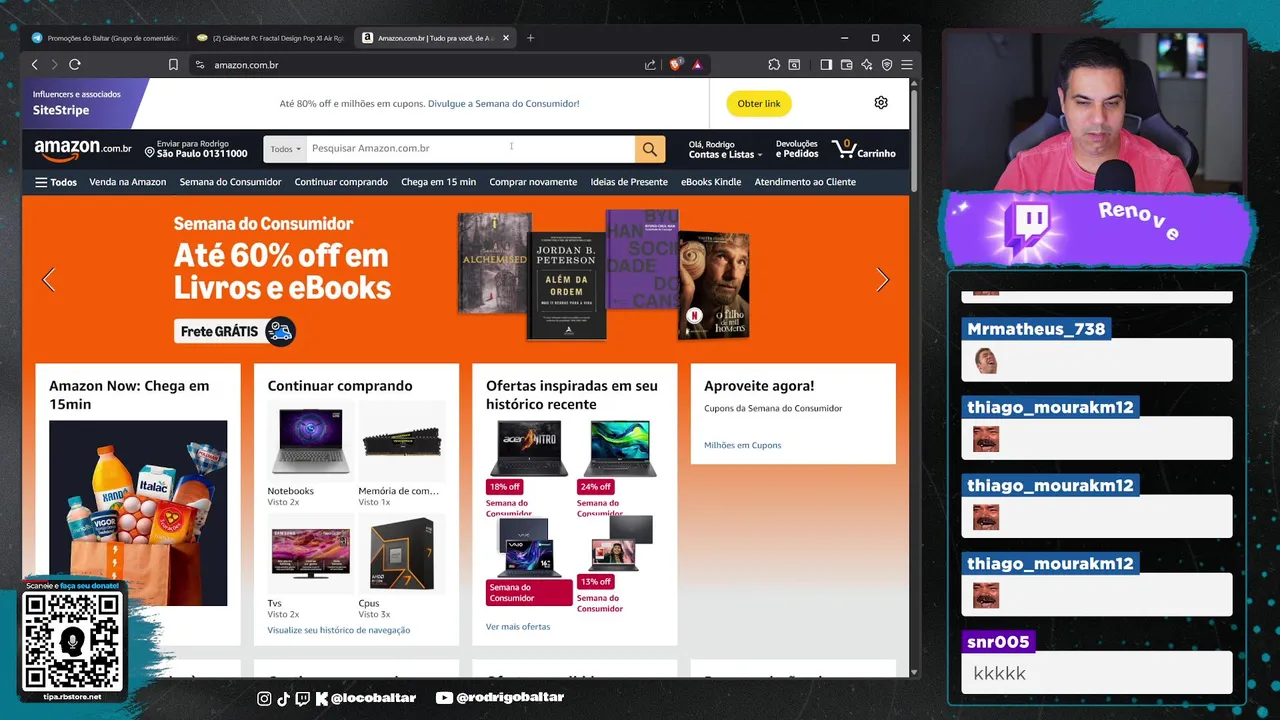Open the 24% off laptop offer
Image resolution: width=1280 pixels, height=720 pixels.
(x=620, y=449)
